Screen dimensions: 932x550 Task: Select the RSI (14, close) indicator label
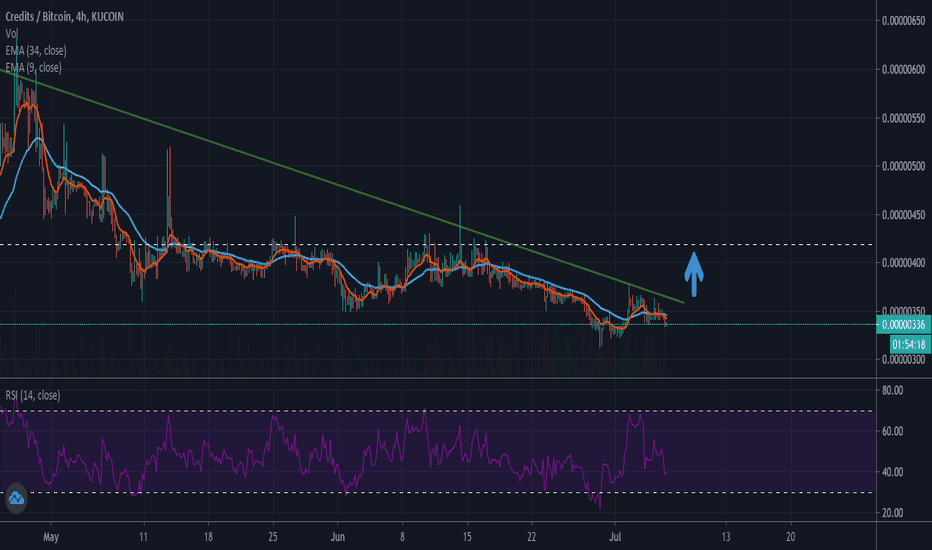pos(33,395)
